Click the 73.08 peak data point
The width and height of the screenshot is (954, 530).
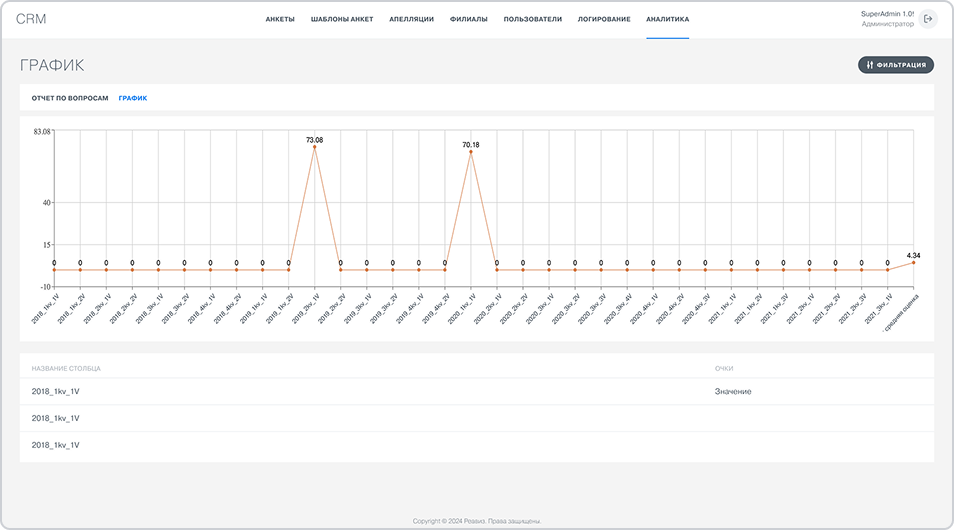coord(315,148)
